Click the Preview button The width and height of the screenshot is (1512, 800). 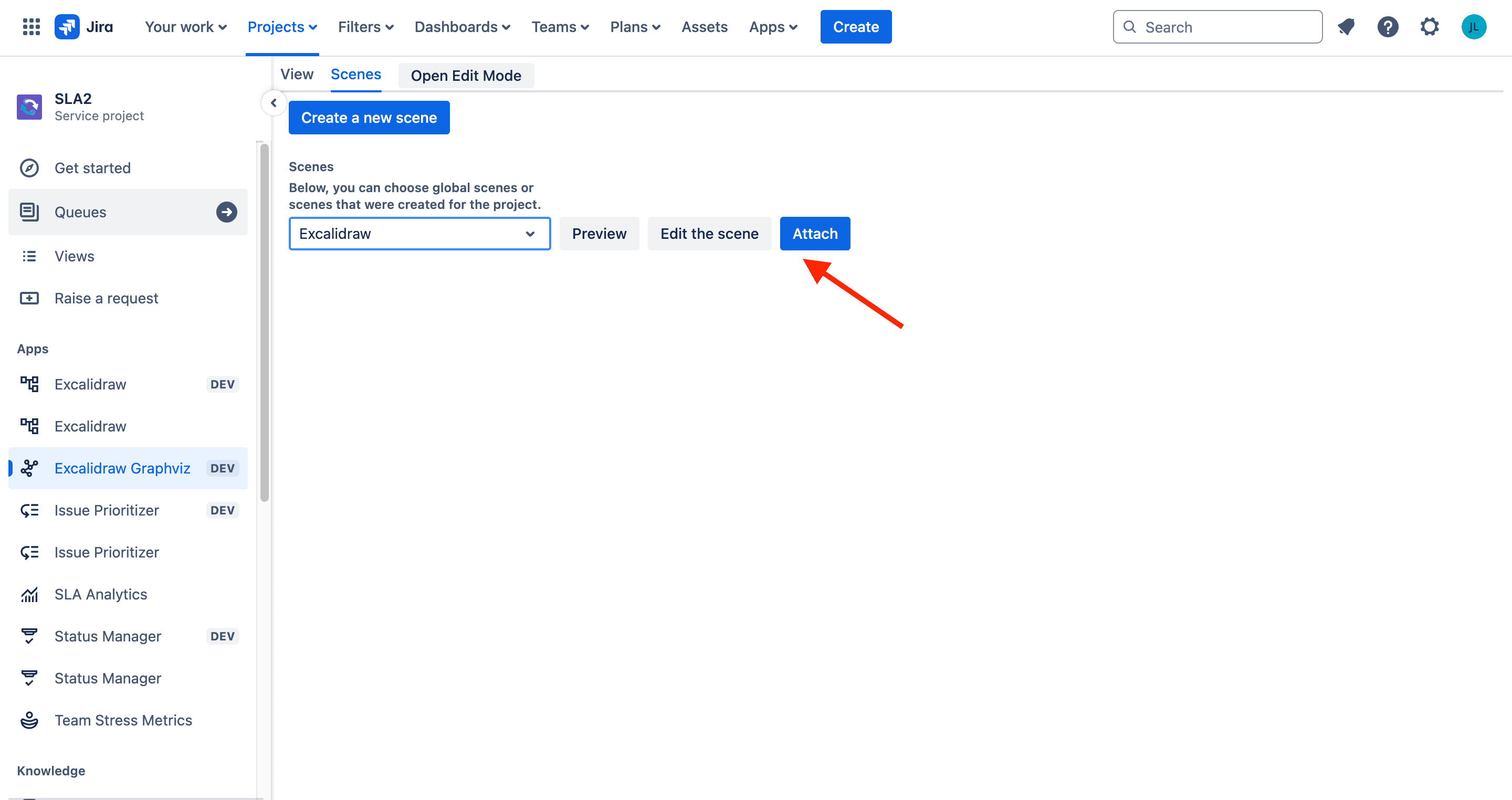pyautogui.click(x=599, y=234)
